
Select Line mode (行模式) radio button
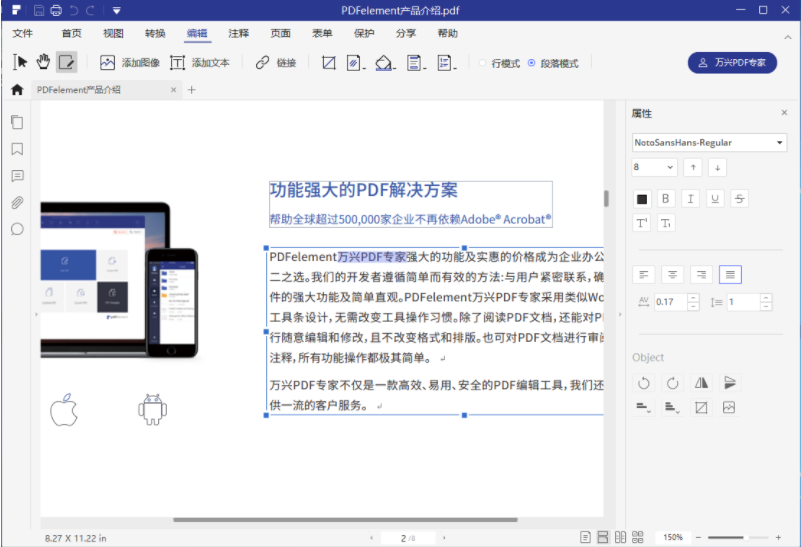pyautogui.click(x=483, y=63)
